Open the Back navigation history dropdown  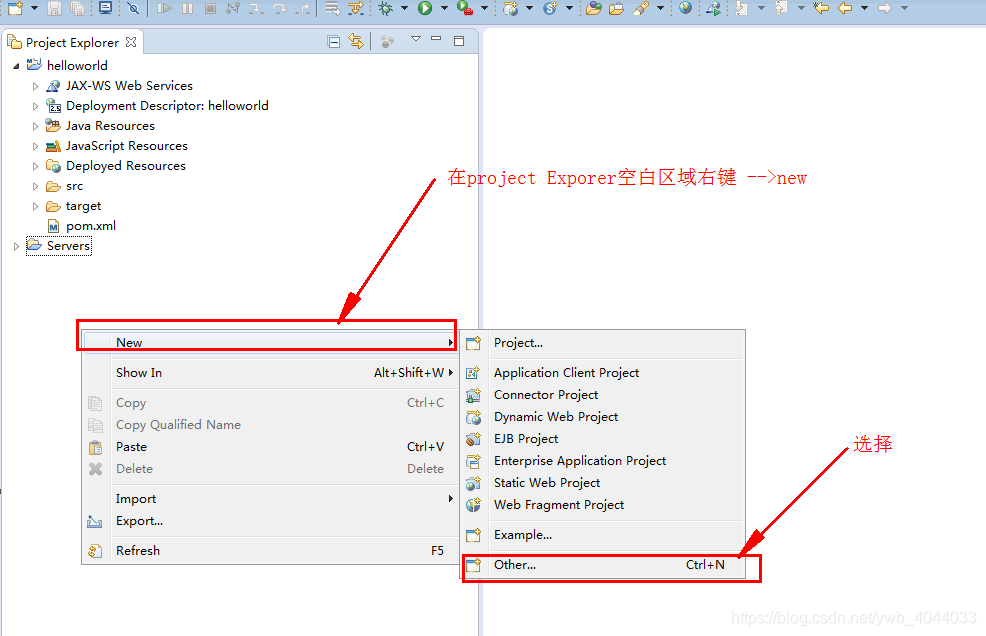coord(865,8)
